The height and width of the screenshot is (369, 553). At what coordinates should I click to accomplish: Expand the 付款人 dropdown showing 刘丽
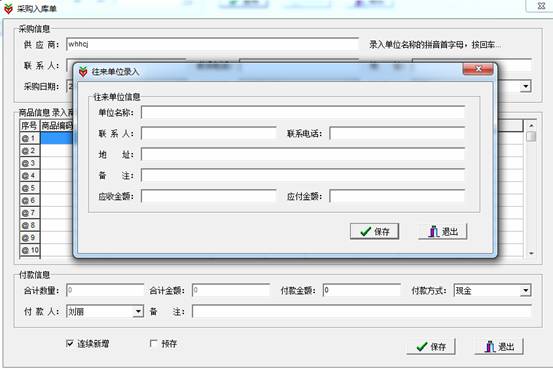[x=138, y=311]
